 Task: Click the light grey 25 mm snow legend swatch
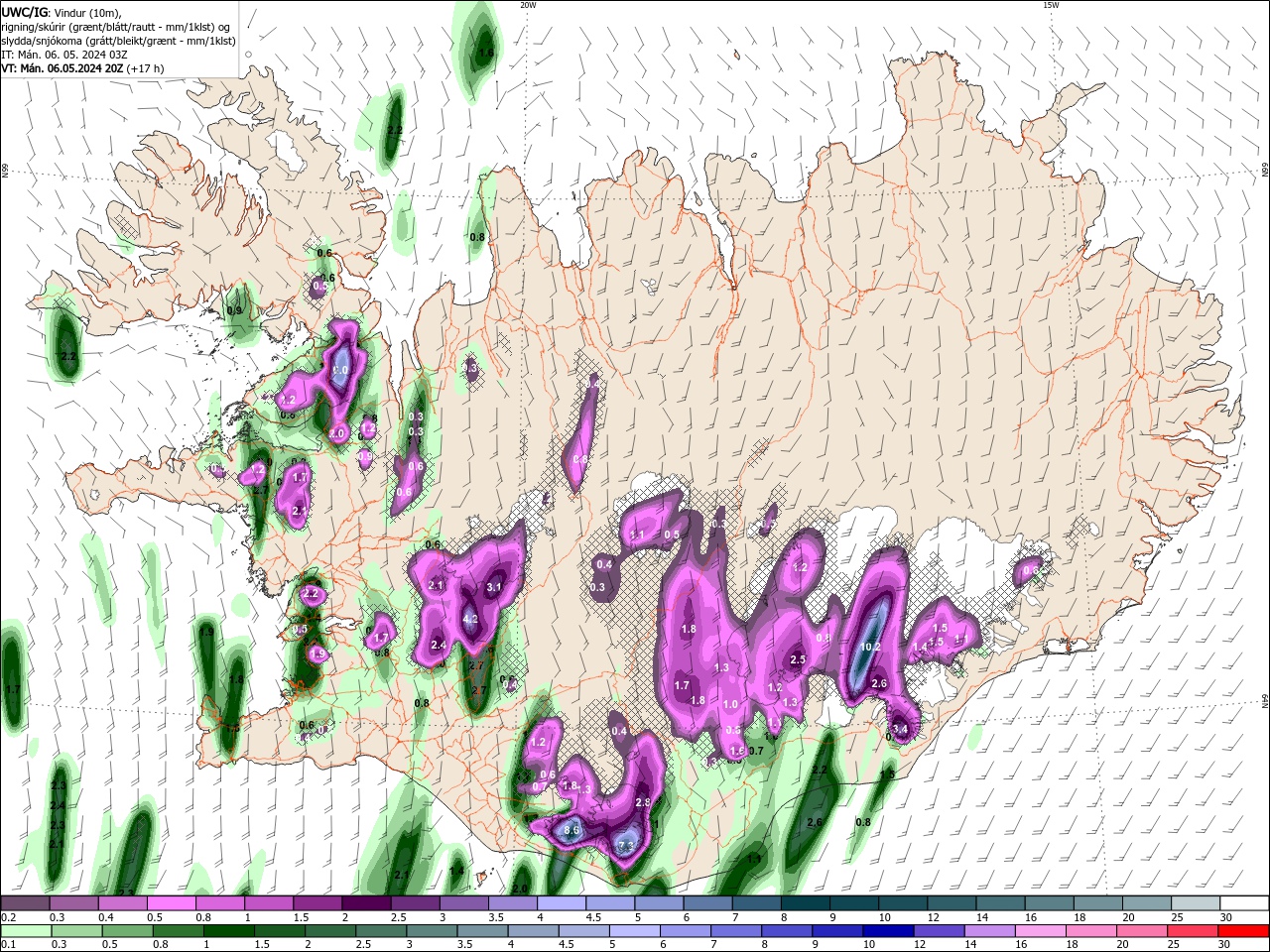tap(1196, 903)
